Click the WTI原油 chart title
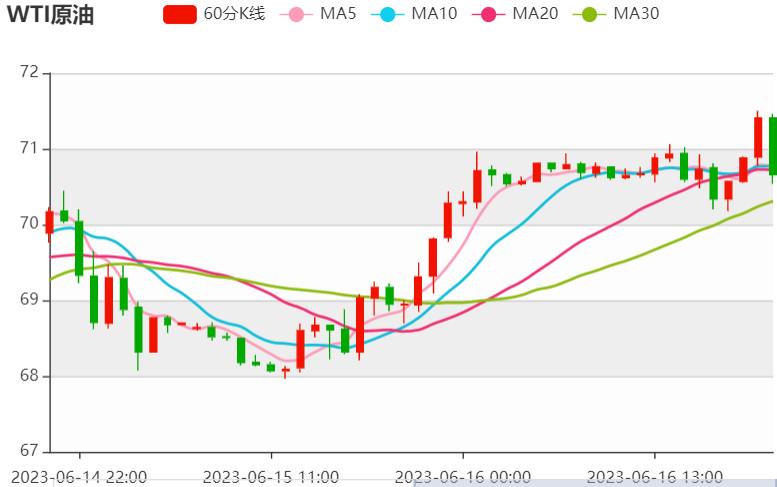Screen dimensions: 777x487 point(50,16)
